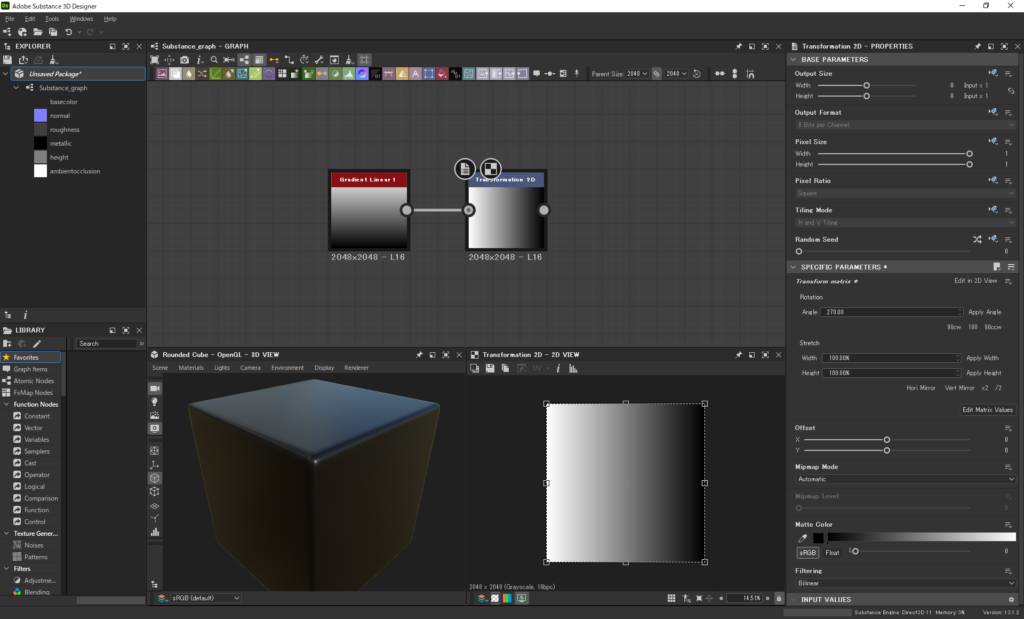Image resolution: width=1024 pixels, height=619 pixels.
Task: Toggle the RGB channels display in 2D view
Action: coord(507,598)
